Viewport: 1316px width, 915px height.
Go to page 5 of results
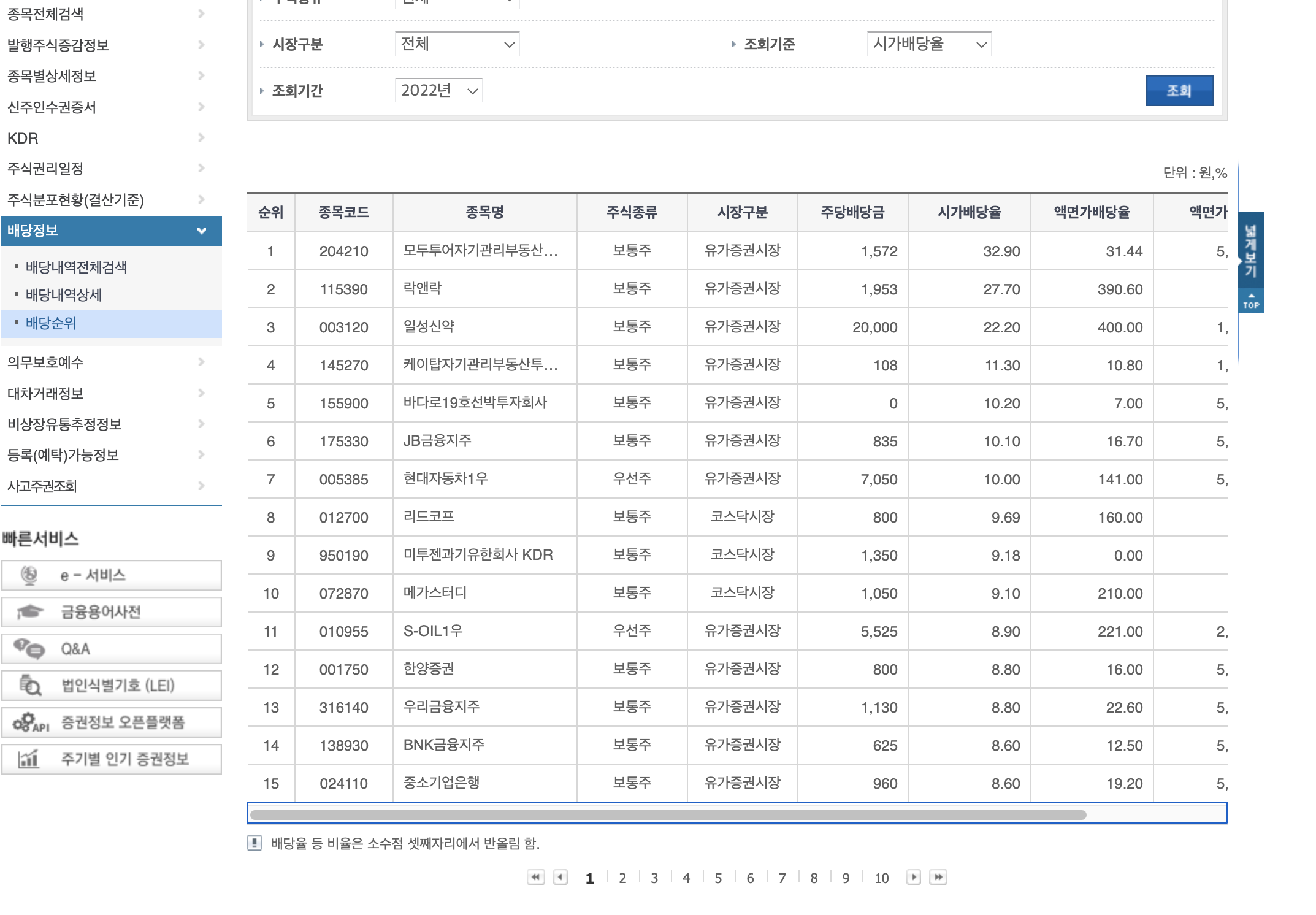[x=718, y=878]
